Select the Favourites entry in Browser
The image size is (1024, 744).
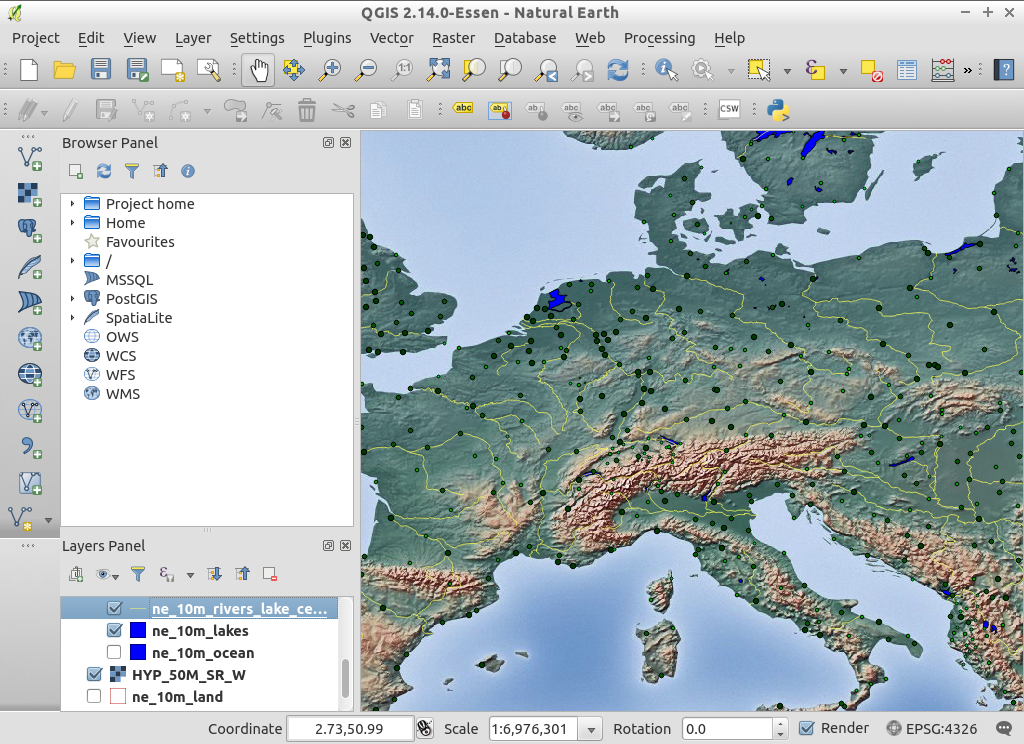tap(140, 242)
